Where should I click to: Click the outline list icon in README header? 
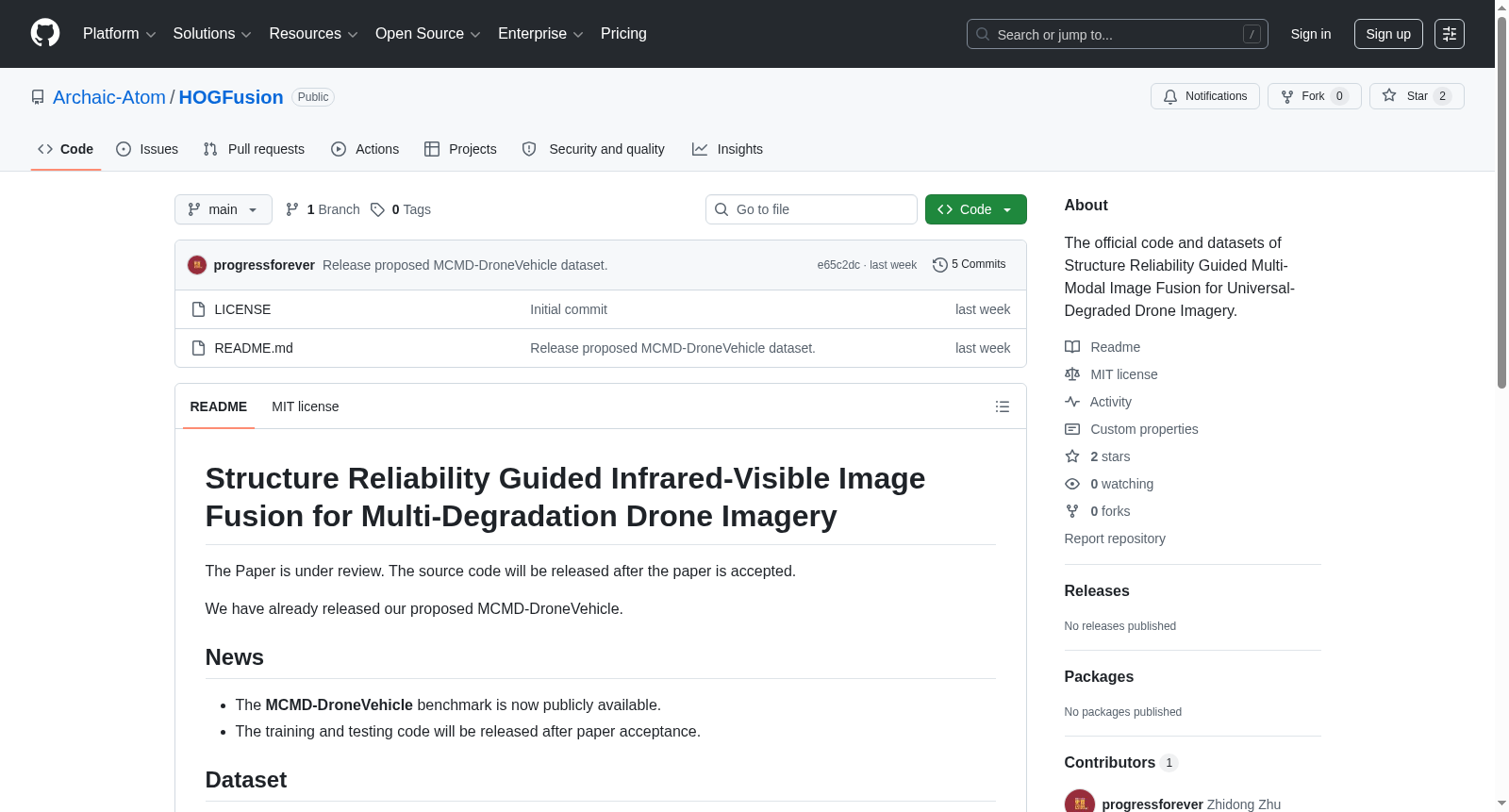1003,406
